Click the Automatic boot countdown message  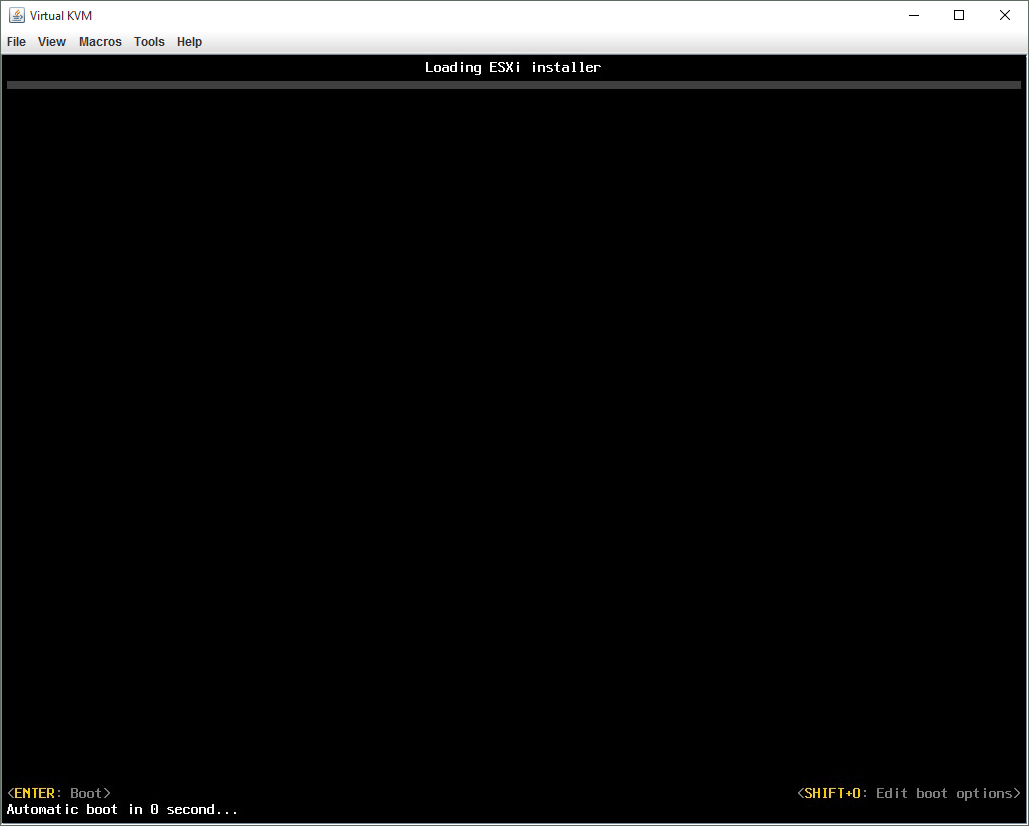(x=122, y=809)
